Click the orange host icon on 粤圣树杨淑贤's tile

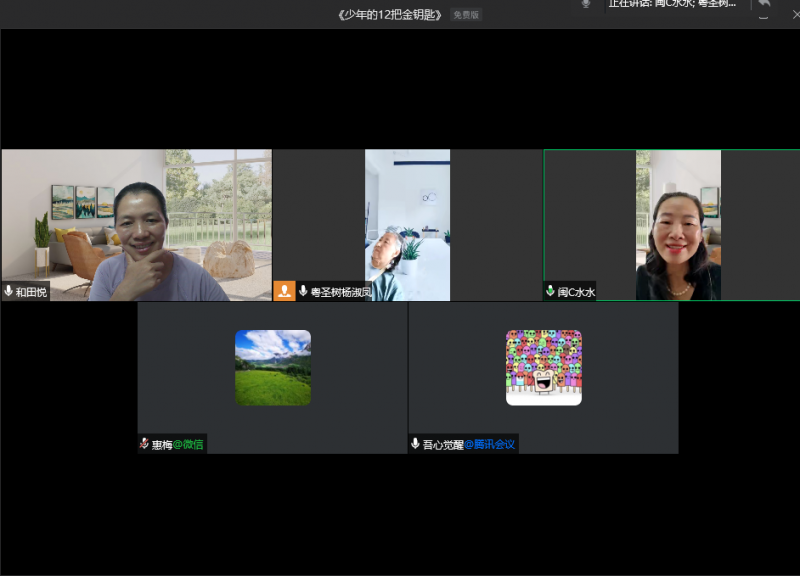pyautogui.click(x=285, y=292)
